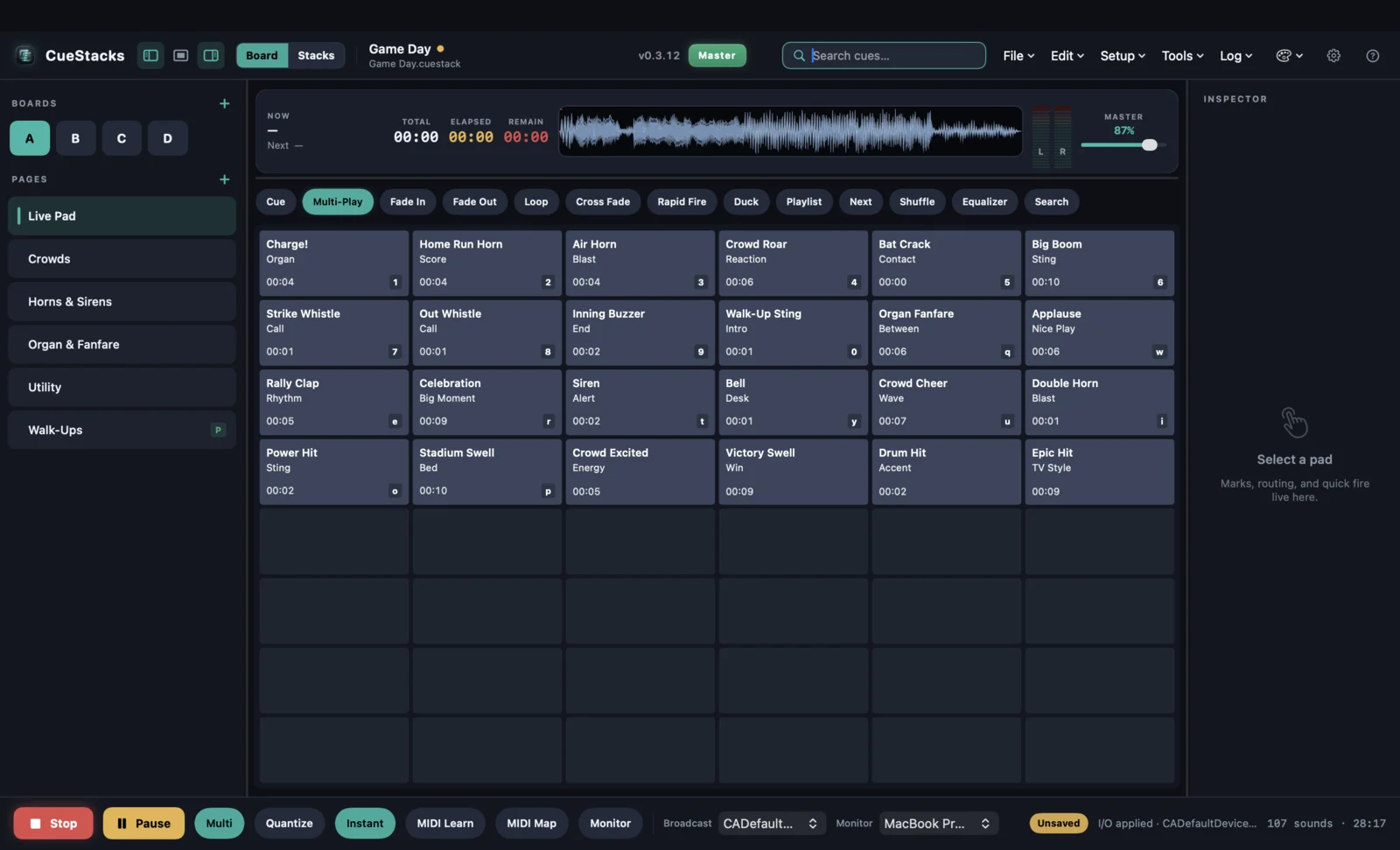Toggle the left sidebar panel icon
The image size is (1400, 850).
(150, 55)
